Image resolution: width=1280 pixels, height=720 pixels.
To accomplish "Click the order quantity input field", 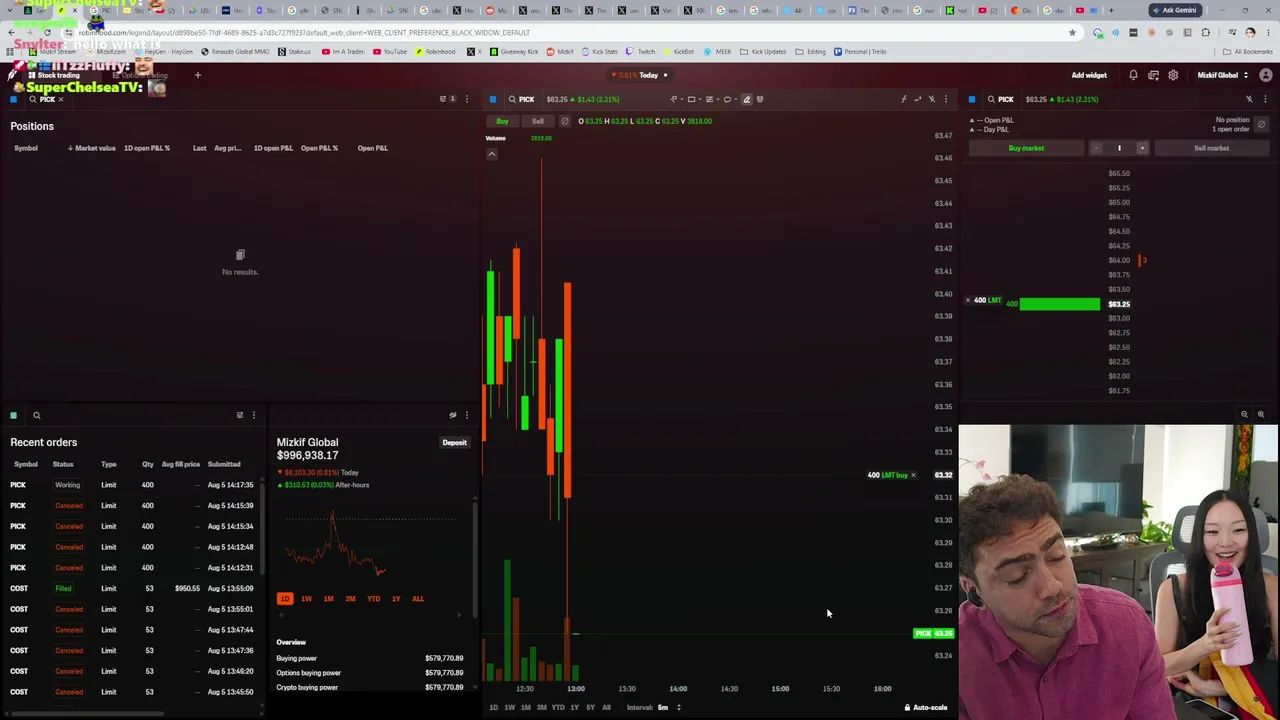I will click(x=1119, y=148).
